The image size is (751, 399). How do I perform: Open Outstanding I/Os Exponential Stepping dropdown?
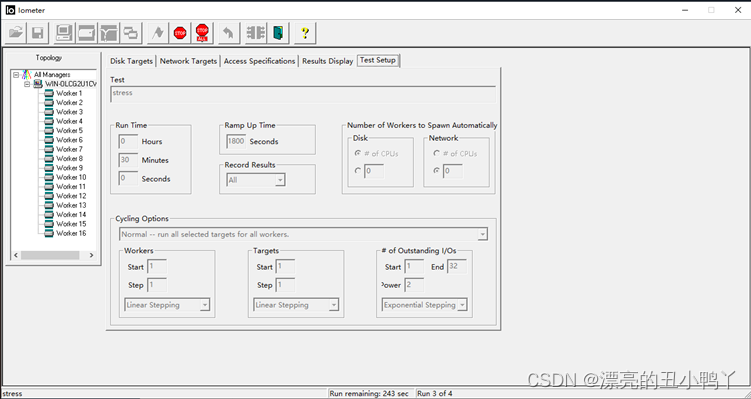[x=462, y=305]
